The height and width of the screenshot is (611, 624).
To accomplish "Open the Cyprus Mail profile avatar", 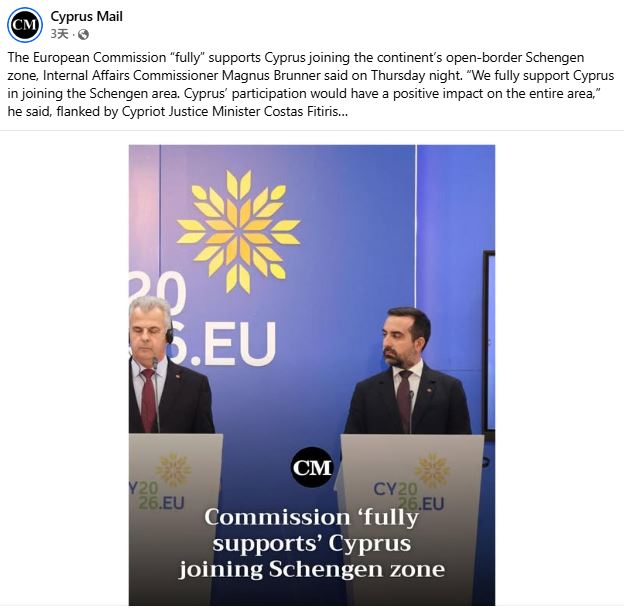I will tap(25, 25).
